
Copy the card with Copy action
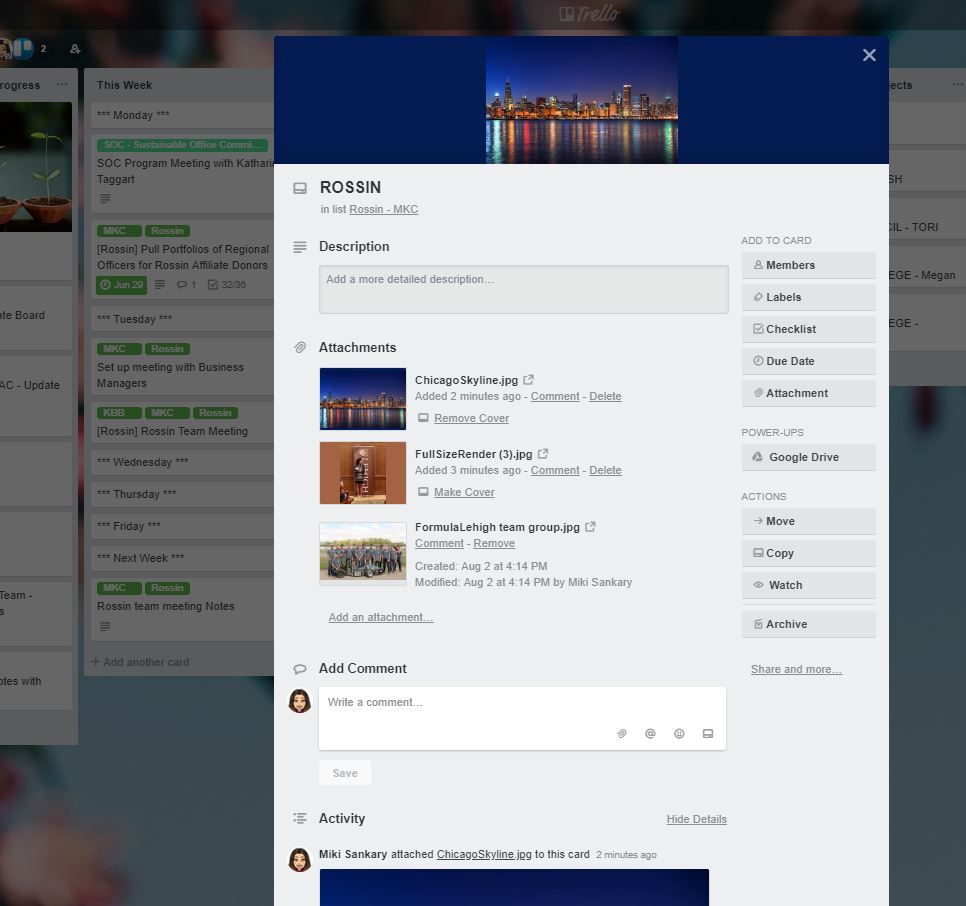(808, 554)
